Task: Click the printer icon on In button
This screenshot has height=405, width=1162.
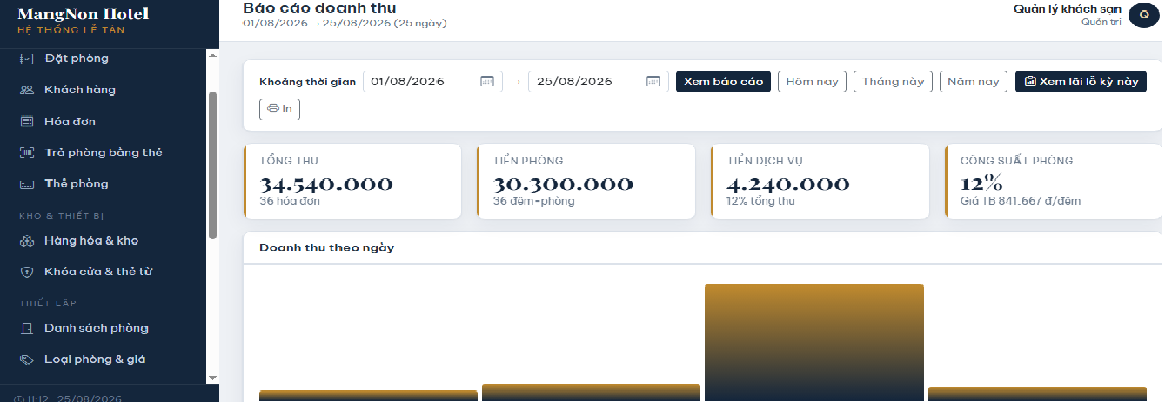Action: click(x=273, y=109)
